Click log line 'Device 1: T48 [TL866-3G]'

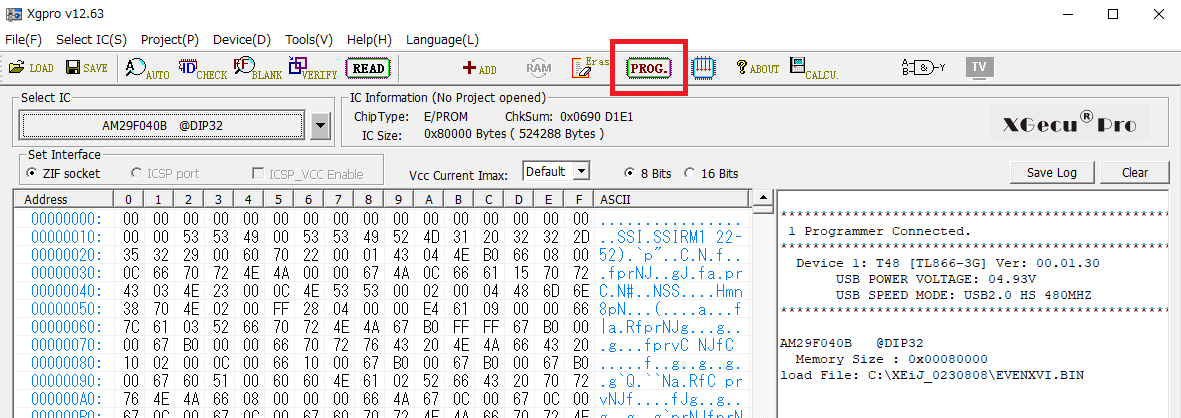click(948, 263)
